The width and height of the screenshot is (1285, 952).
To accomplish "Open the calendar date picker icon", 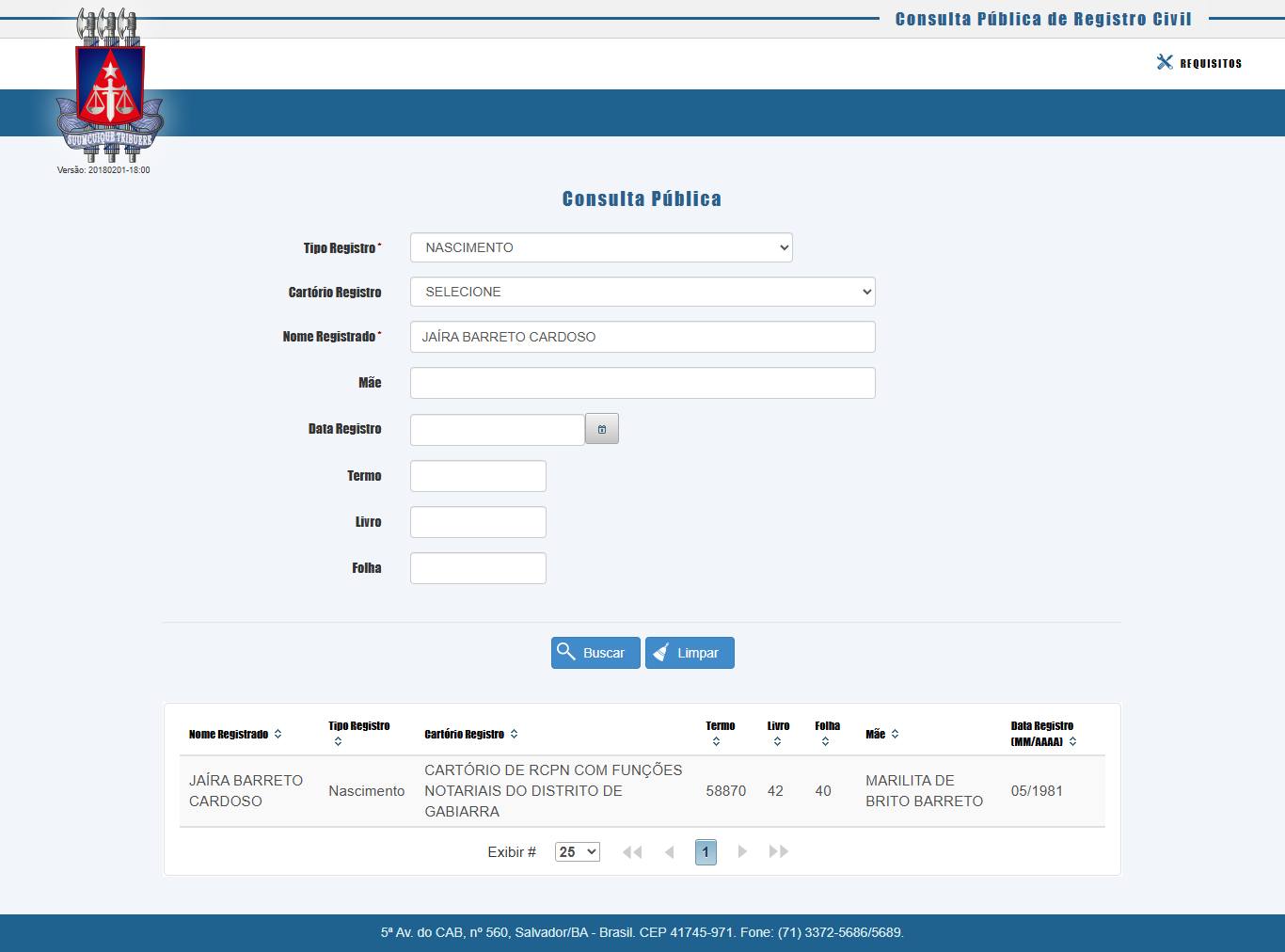I will [602, 429].
